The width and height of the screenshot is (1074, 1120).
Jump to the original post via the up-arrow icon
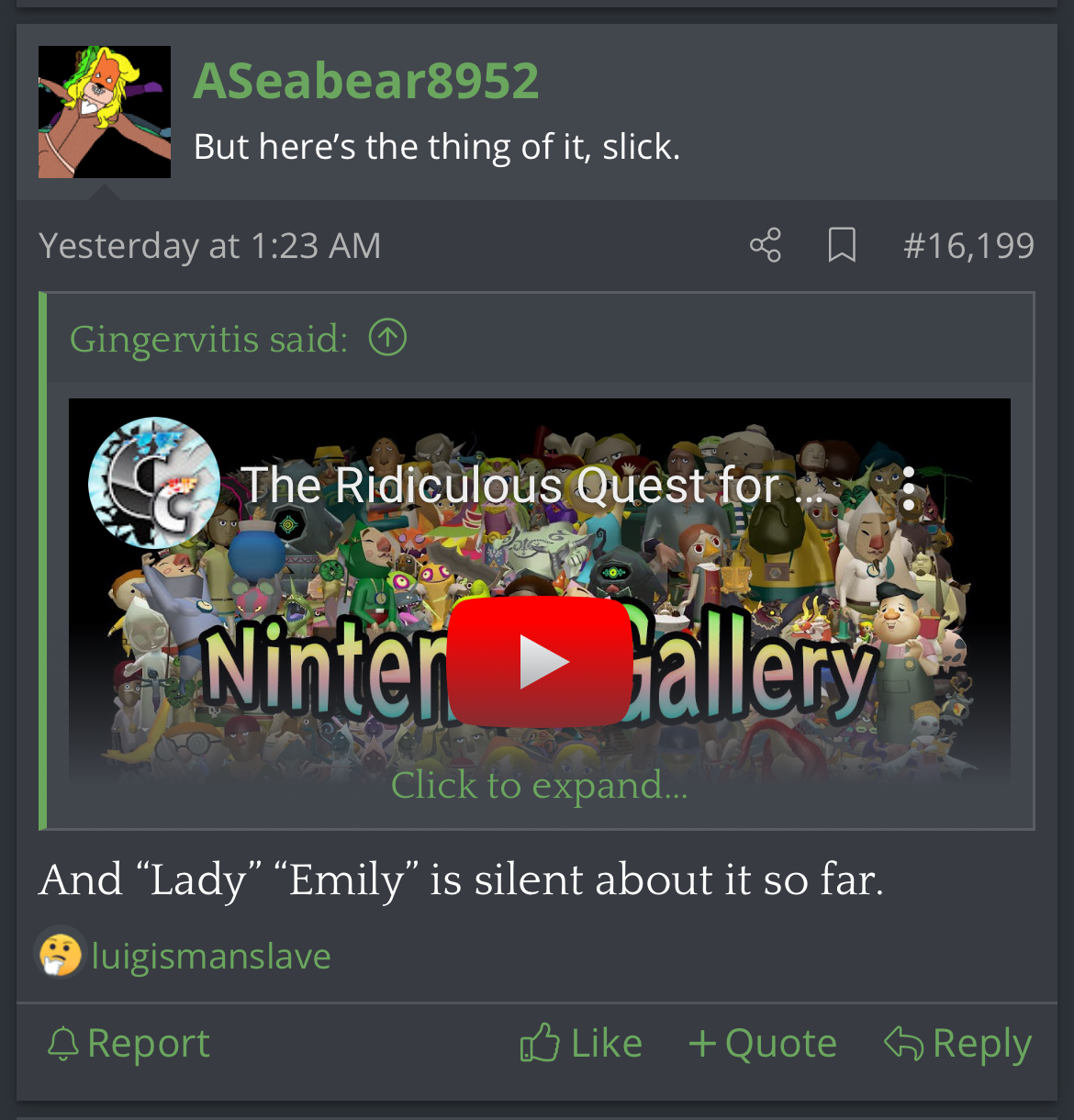(387, 338)
